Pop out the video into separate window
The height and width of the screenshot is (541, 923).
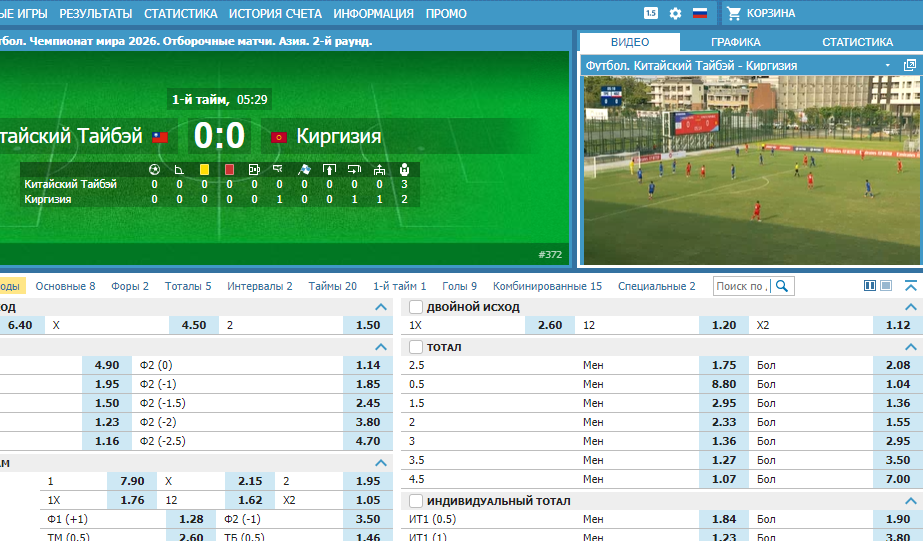909,65
